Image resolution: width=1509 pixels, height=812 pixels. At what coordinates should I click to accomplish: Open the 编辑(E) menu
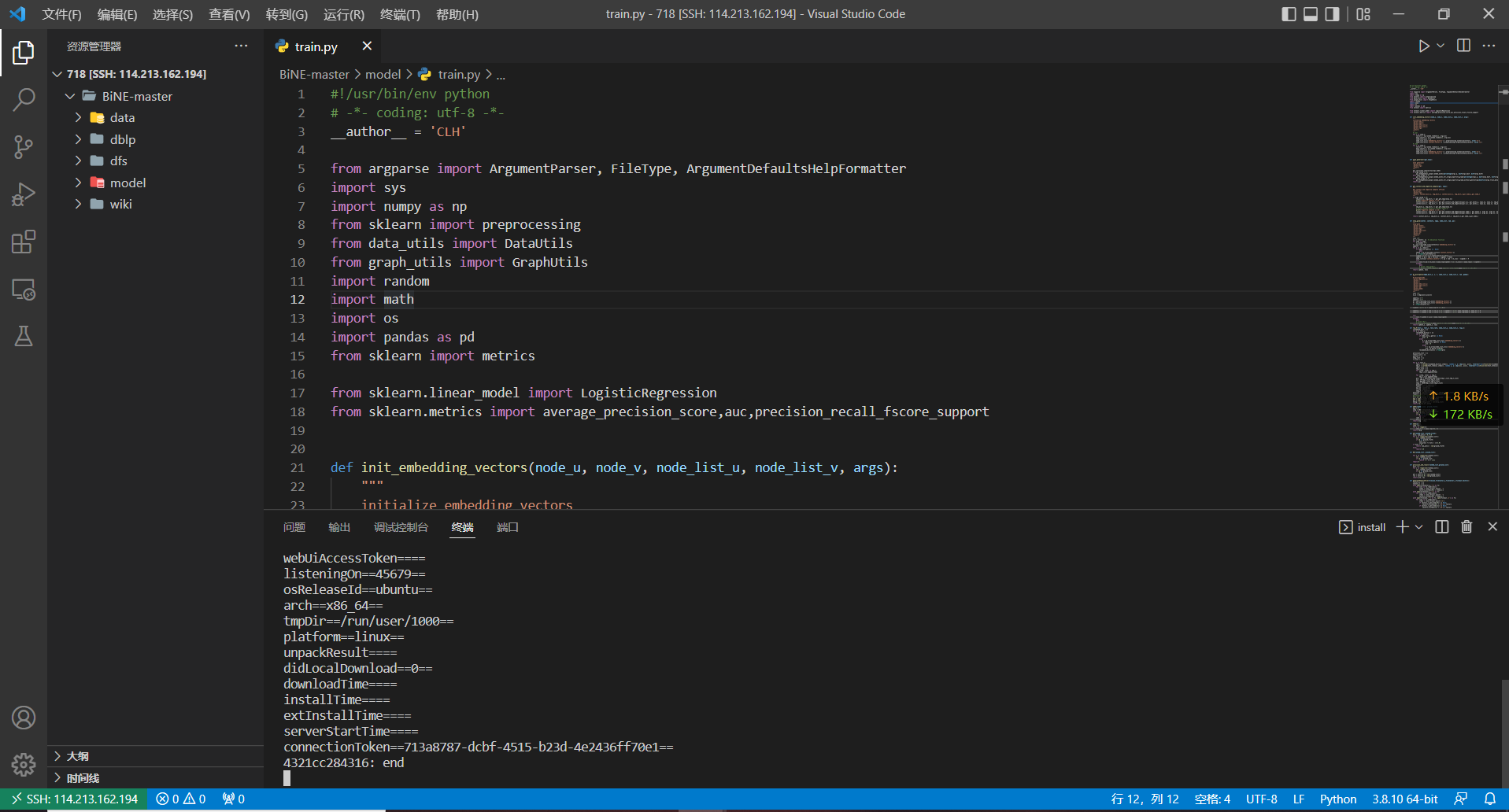[x=117, y=14]
